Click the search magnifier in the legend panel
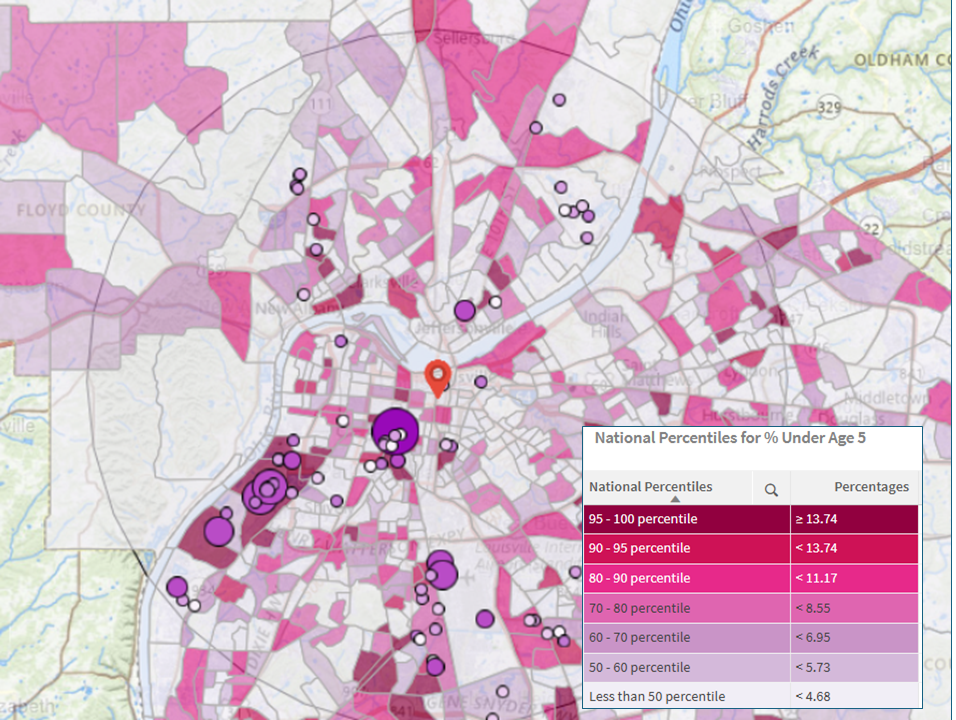This screenshot has height=720, width=956. coord(771,487)
